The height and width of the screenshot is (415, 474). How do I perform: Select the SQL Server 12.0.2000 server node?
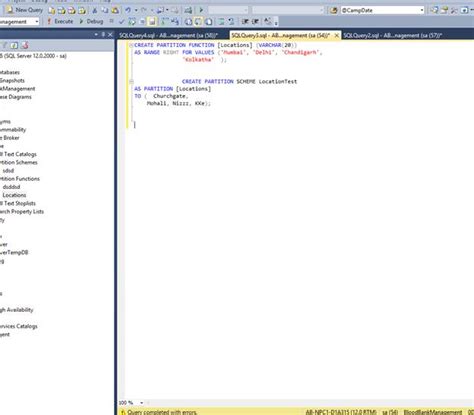pos(33,56)
